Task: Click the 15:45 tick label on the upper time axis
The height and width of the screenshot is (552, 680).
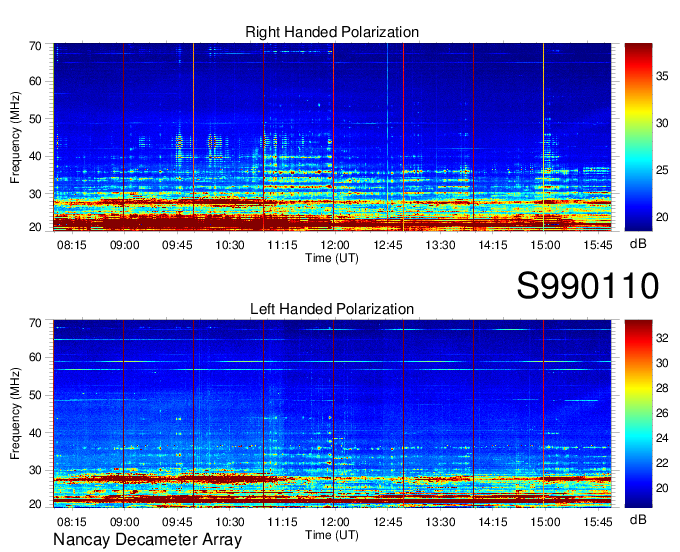Action: (598, 245)
